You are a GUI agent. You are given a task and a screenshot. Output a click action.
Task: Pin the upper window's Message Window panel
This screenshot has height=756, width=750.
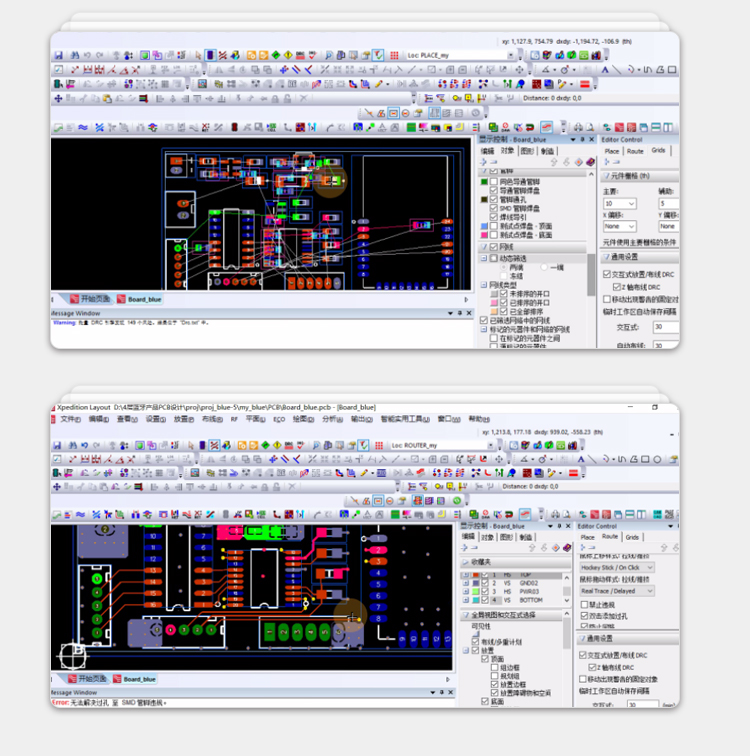coord(460,313)
